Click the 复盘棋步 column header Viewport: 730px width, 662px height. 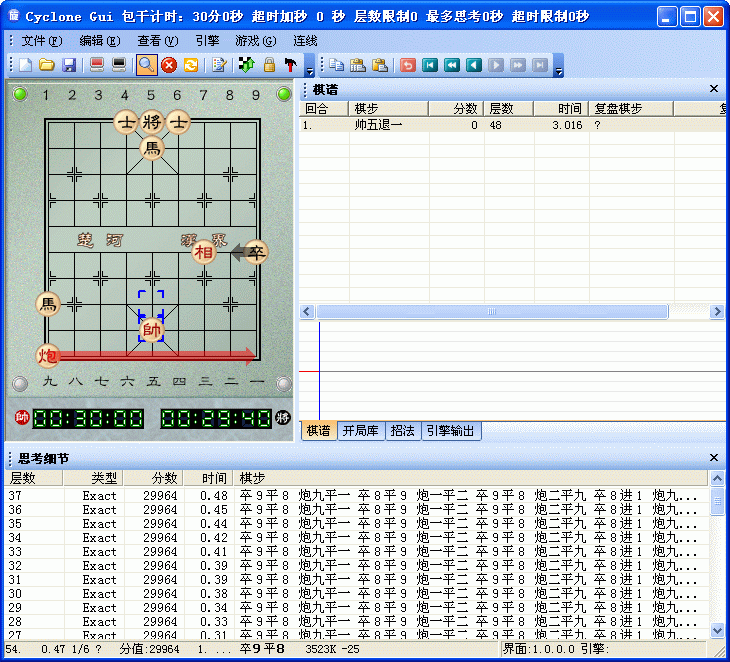click(631, 108)
